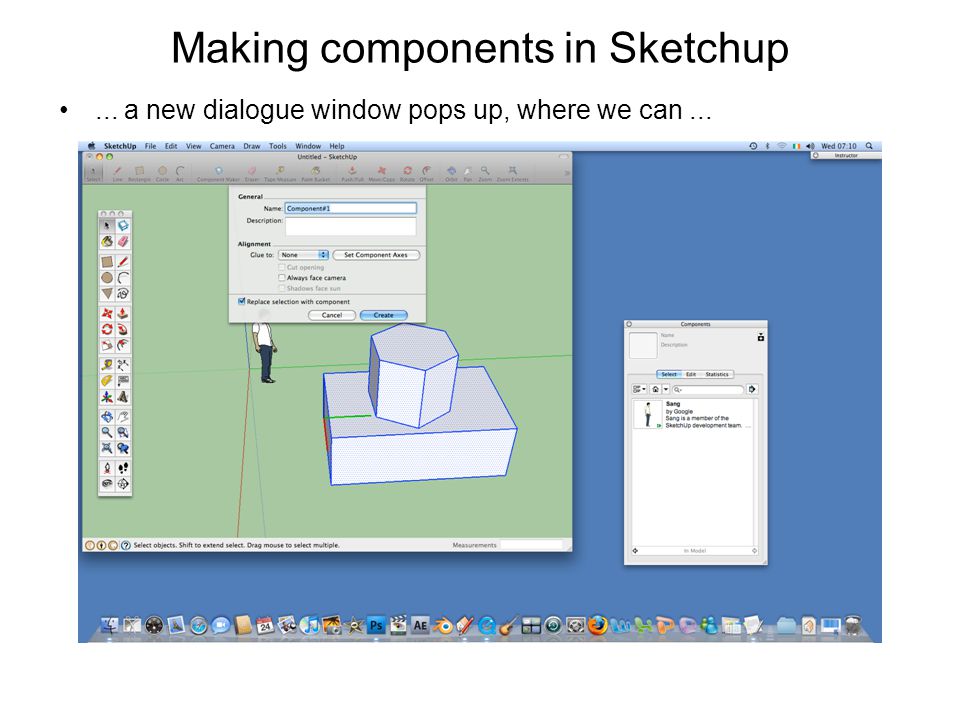This screenshot has width=960, height=720.
Task: Pick the hand Pan tool in floating palette
Action: coord(123,416)
